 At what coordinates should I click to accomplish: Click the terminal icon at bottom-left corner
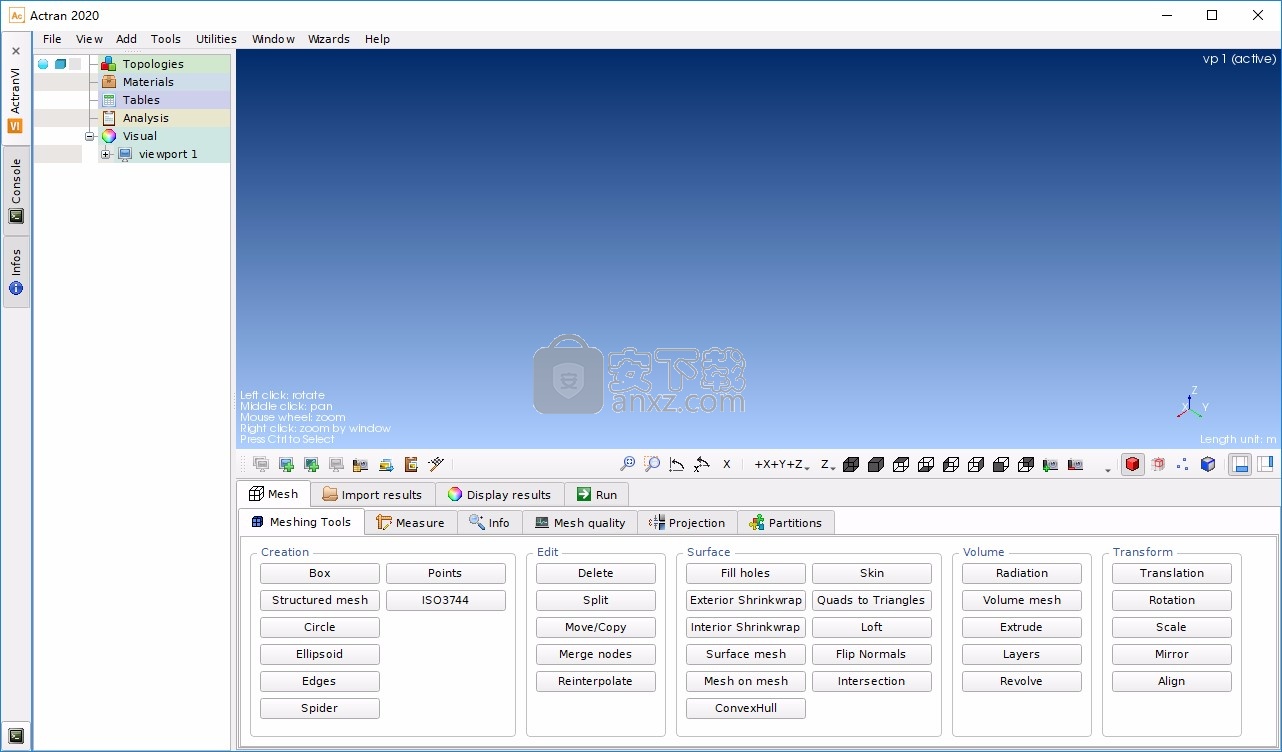[x=16, y=736]
